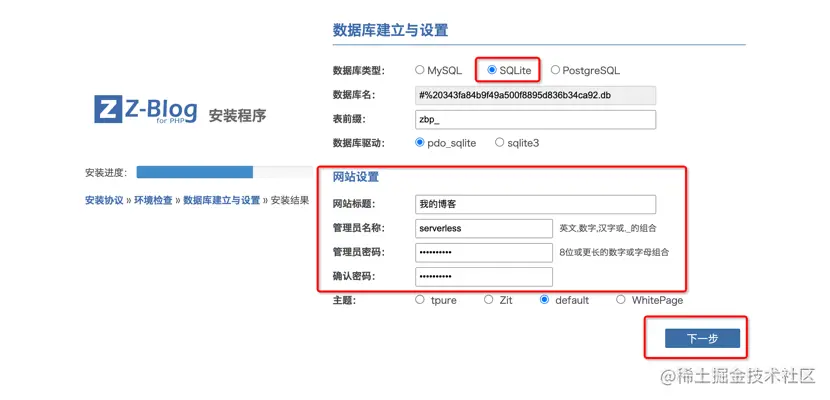The width and height of the screenshot is (830, 400).
Task: Select the PostgreSQL database type
Action: click(555, 70)
